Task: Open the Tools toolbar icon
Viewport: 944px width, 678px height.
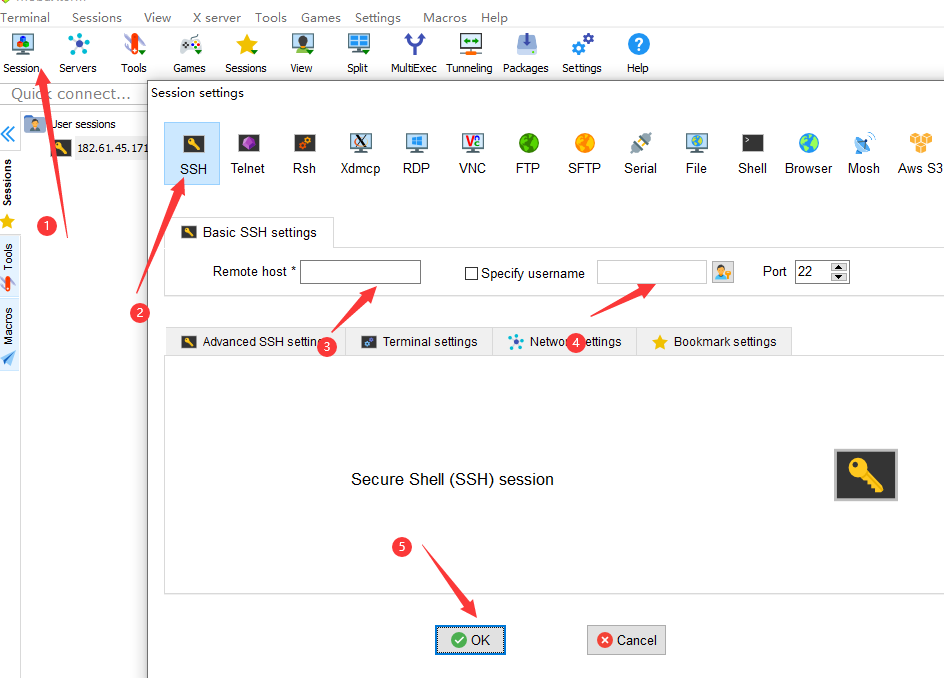Action: pyautogui.click(x=134, y=54)
